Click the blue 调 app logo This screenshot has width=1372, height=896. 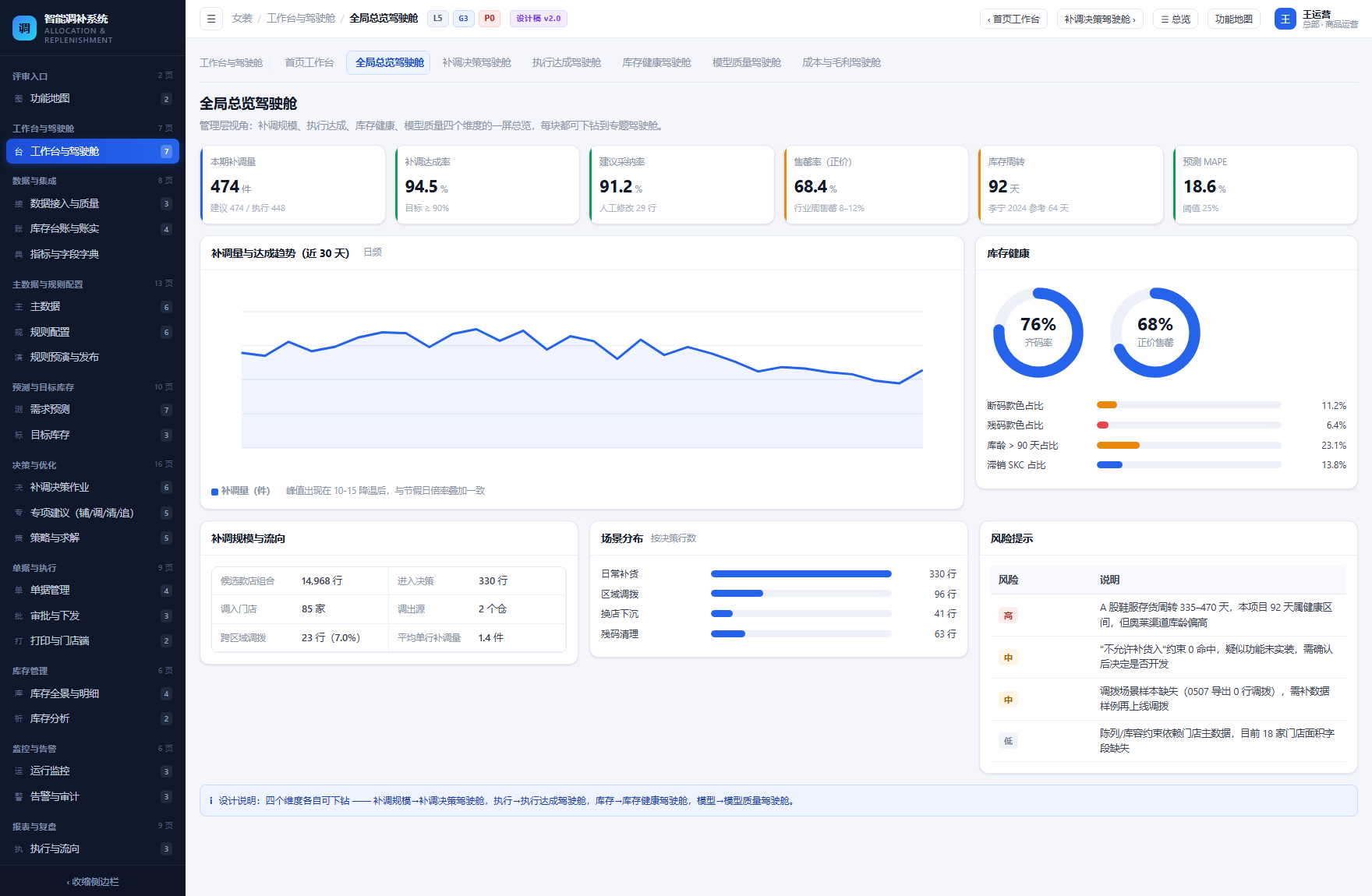coord(24,28)
